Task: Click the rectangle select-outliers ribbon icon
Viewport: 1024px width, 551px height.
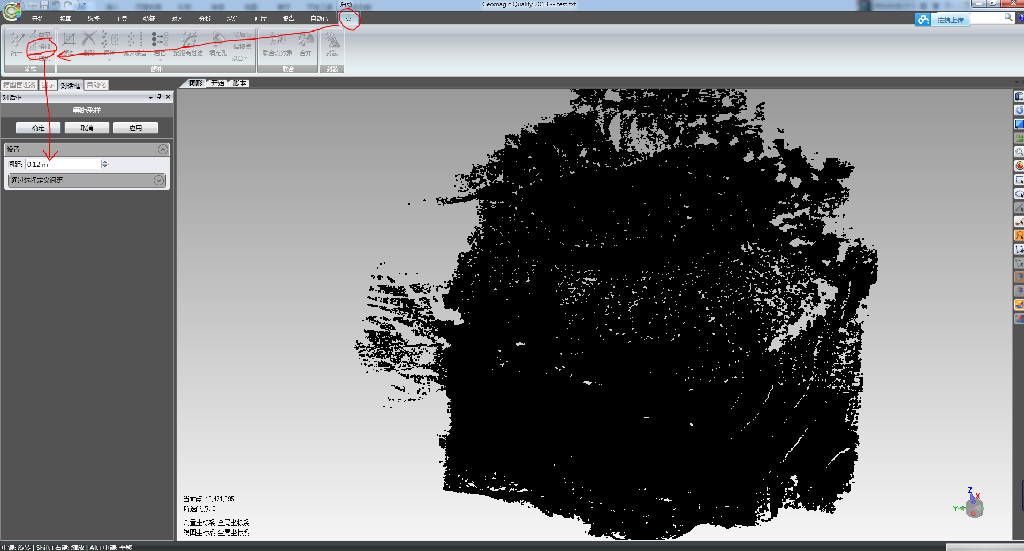Action: tap(69, 43)
